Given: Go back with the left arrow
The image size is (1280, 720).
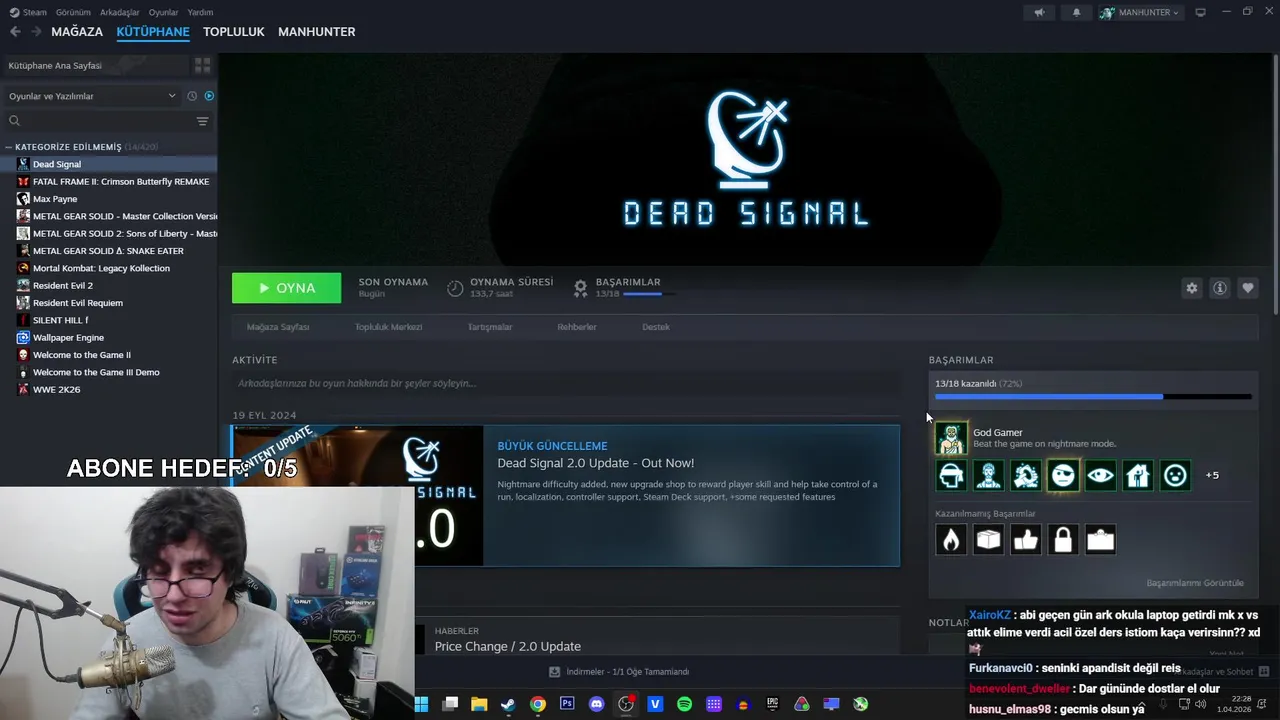Looking at the screenshot, I should (x=15, y=32).
